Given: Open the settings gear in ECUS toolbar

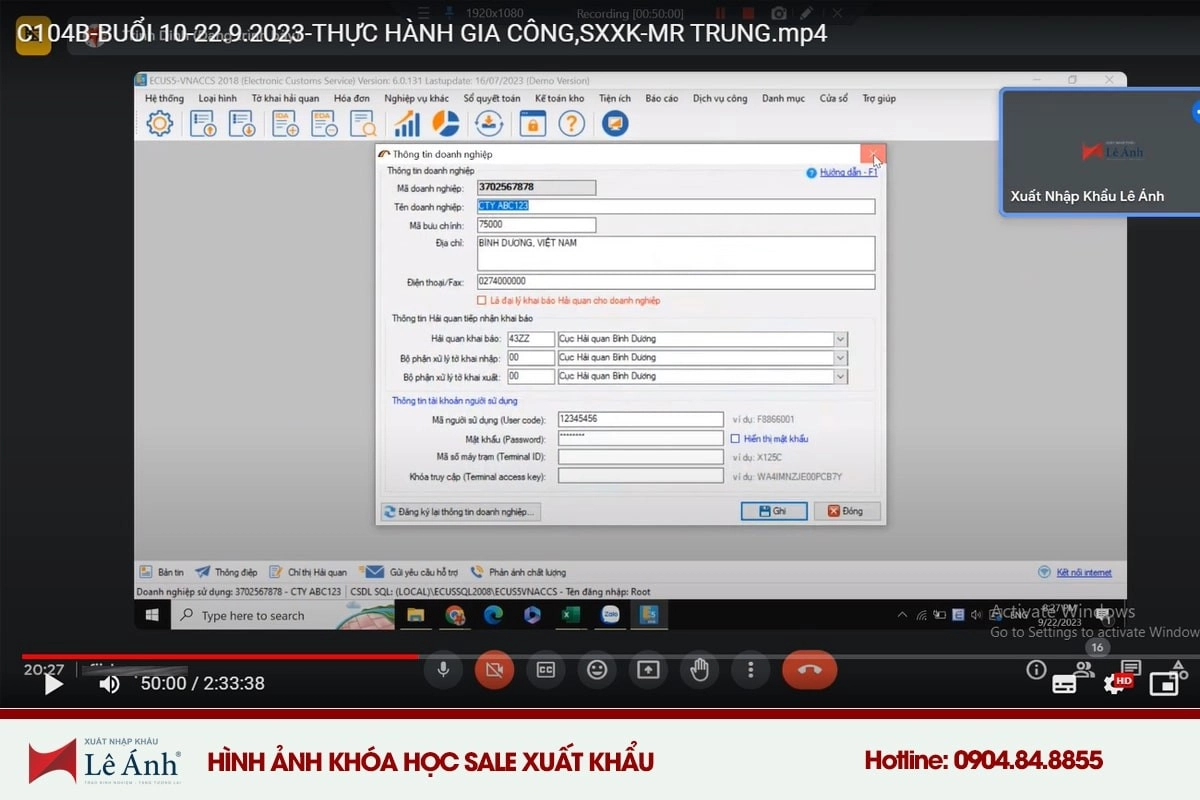Looking at the screenshot, I should coord(159,123).
